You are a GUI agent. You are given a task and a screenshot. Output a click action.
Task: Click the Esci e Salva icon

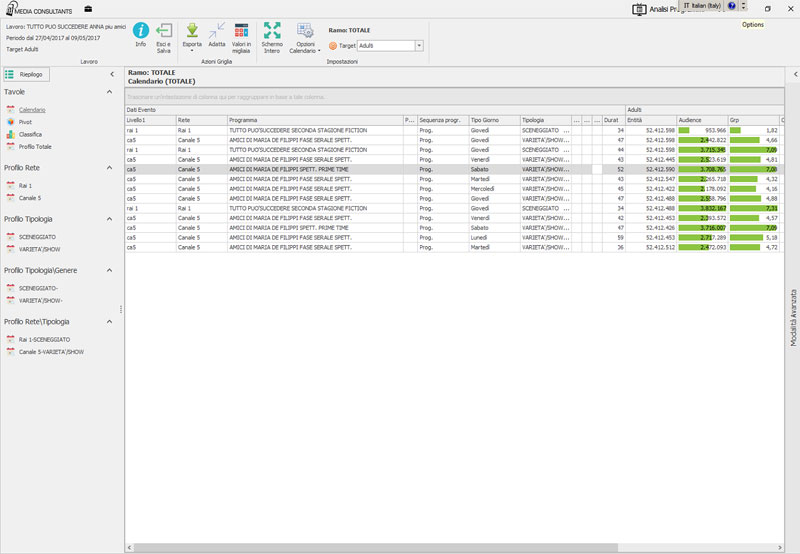tap(164, 32)
